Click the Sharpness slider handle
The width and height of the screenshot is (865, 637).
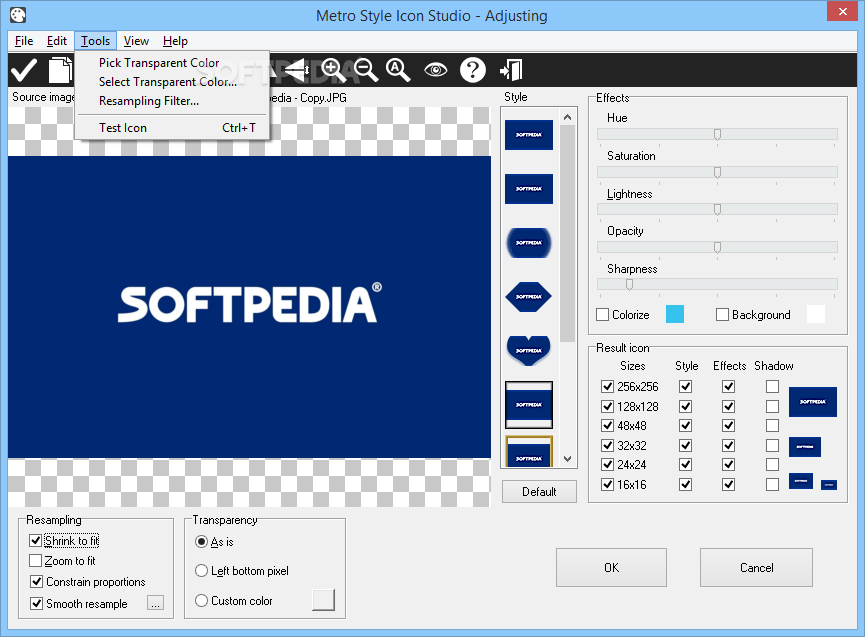click(629, 285)
